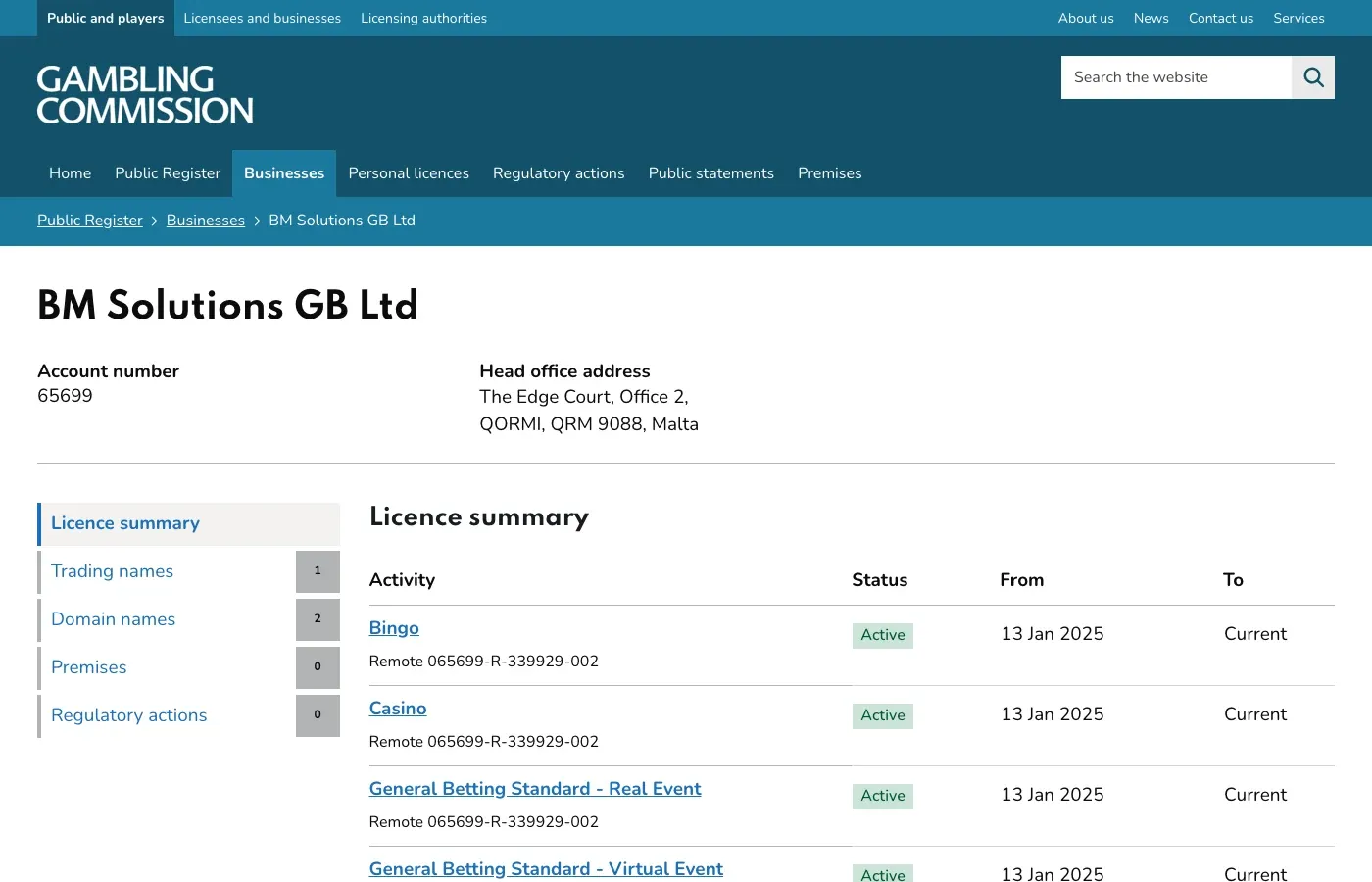Click the Activity column header
This screenshot has height=882, width=1372.
(x=402, y=580)
